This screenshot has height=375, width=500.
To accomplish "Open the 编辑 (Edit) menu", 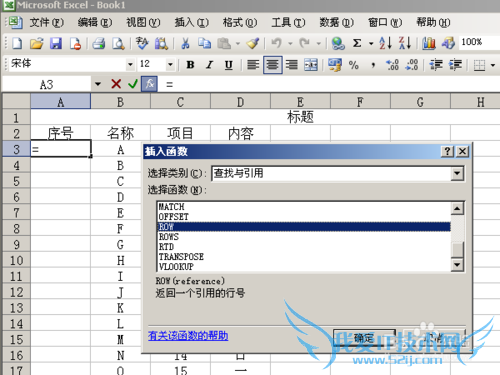I will pos(95,22).
